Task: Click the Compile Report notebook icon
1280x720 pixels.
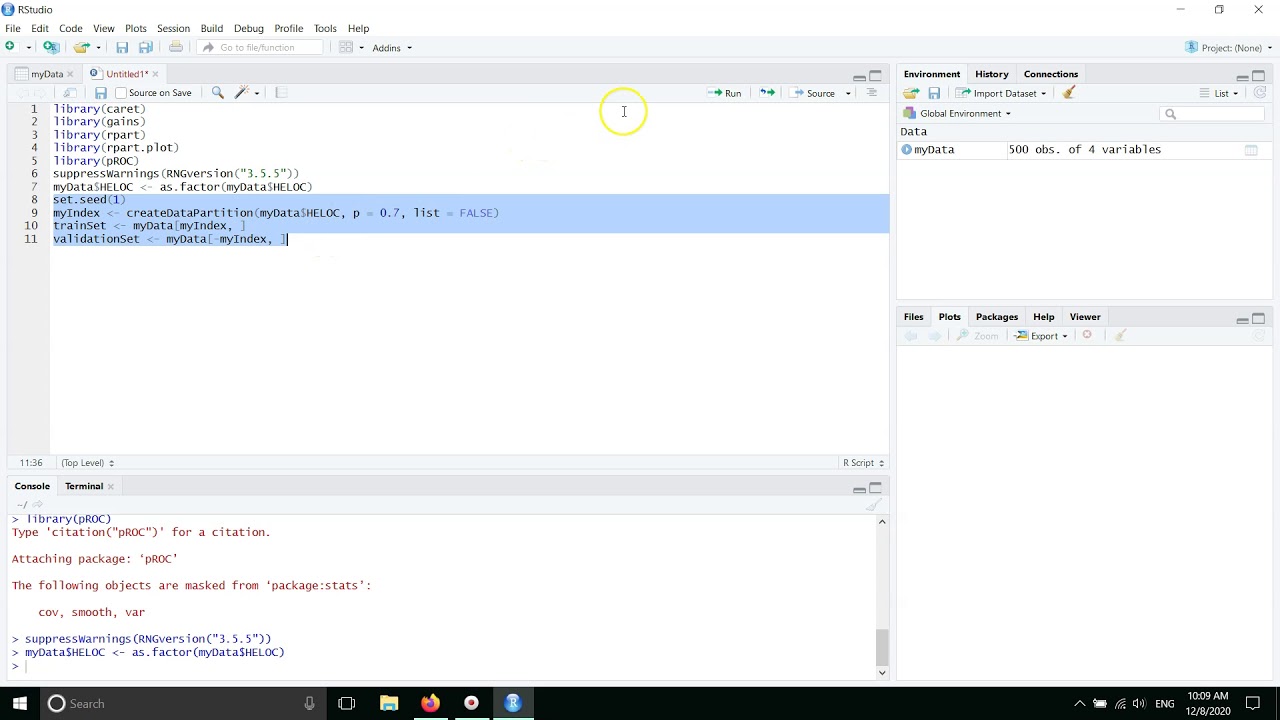Action: [x=281, y=93]
